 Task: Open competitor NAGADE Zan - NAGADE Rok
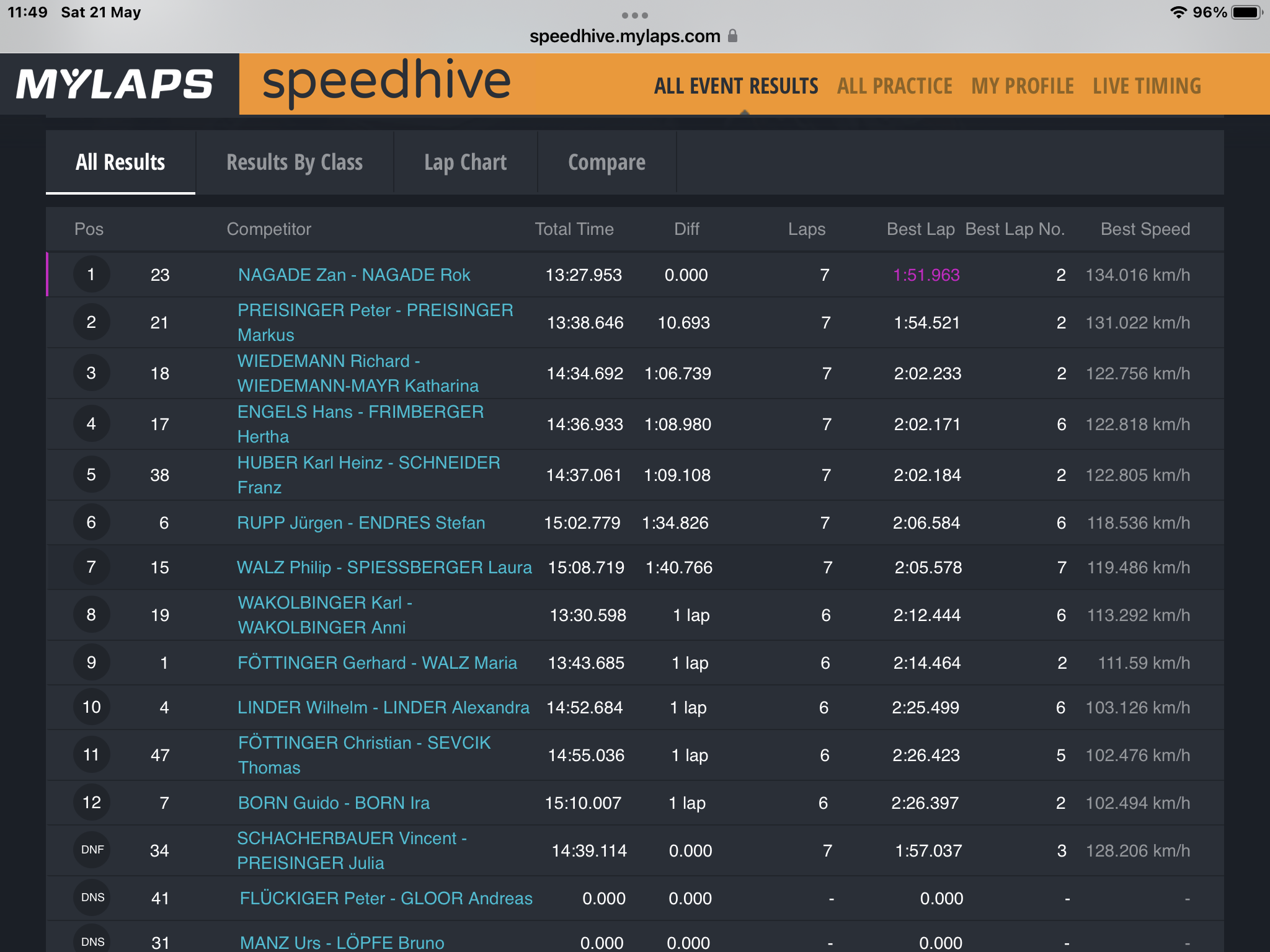pyautogui.click(x=354, y=275)
